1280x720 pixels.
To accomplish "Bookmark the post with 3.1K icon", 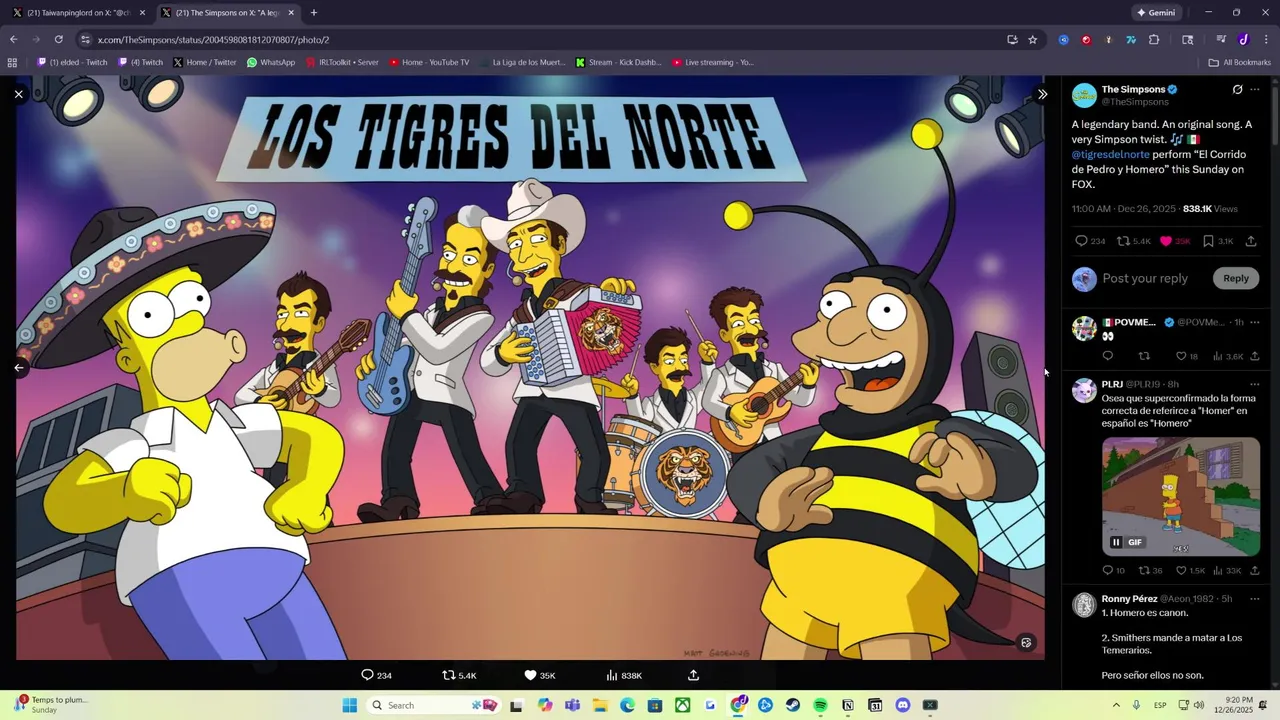I will 1208,241.
